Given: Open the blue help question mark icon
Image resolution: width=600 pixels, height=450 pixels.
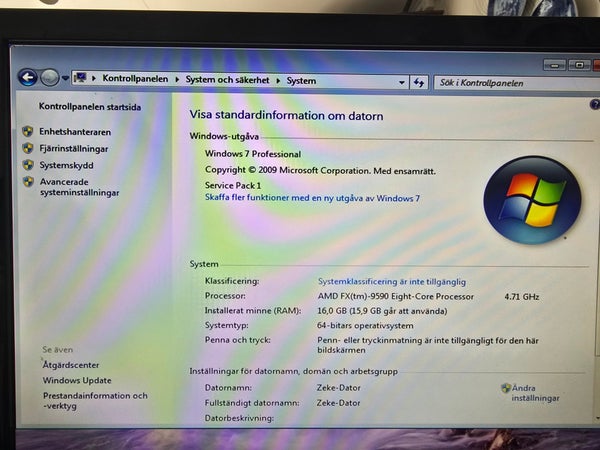Looking at the screenshot, I should click(595, 104).
